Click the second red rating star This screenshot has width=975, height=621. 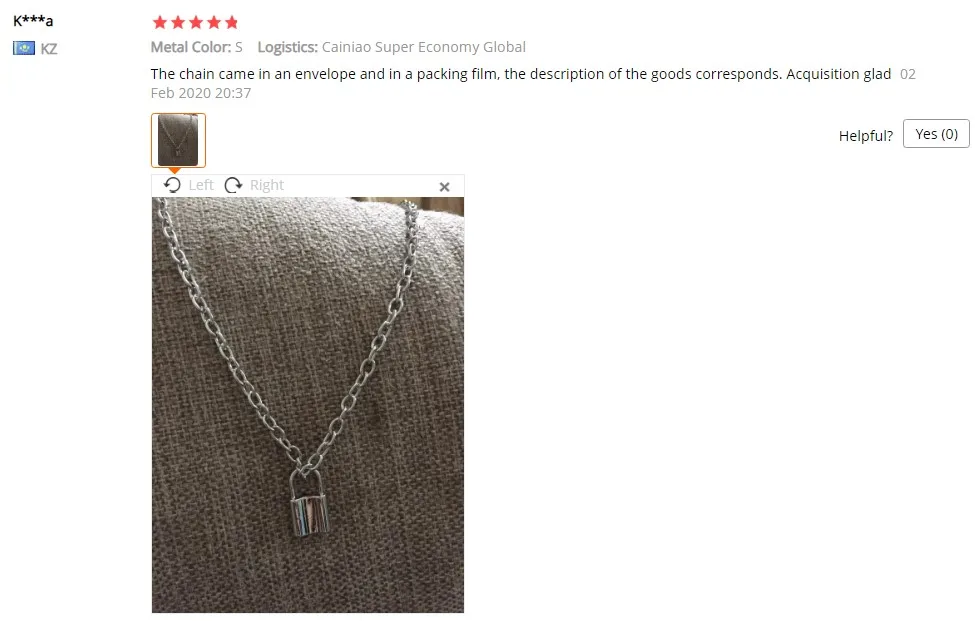(178, 23)
